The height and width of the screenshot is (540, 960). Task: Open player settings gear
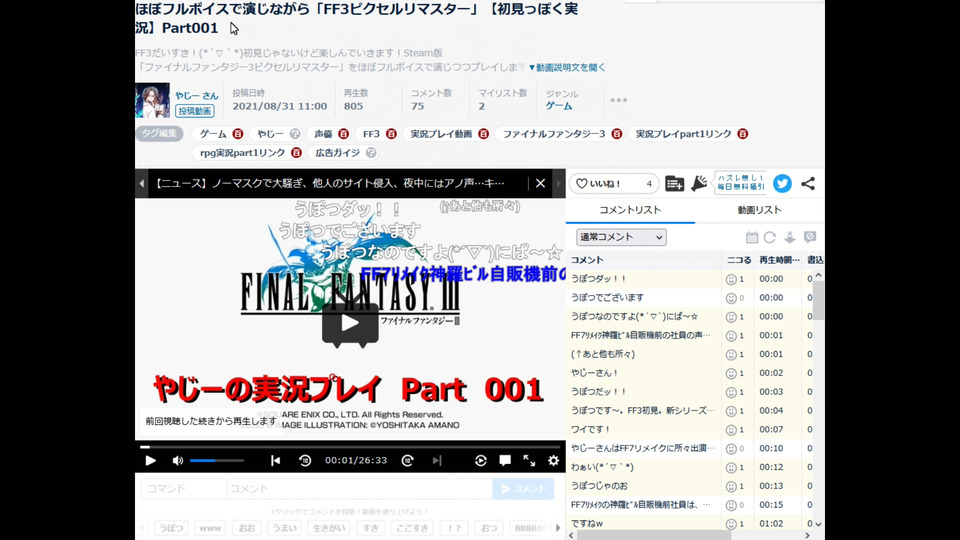(x=553, y=460)
